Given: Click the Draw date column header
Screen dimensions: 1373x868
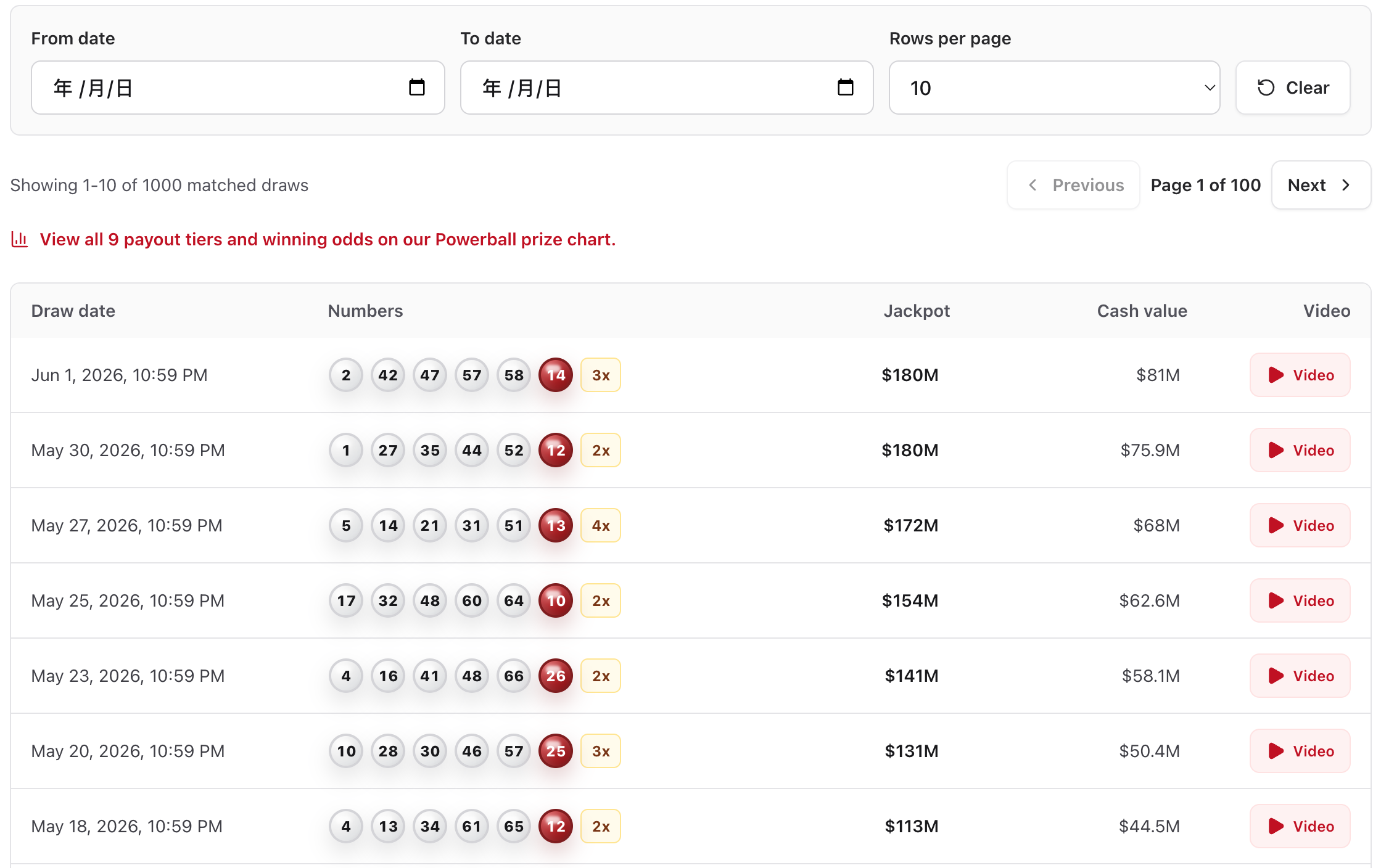Looking at the screenshot, I should 73,311.
